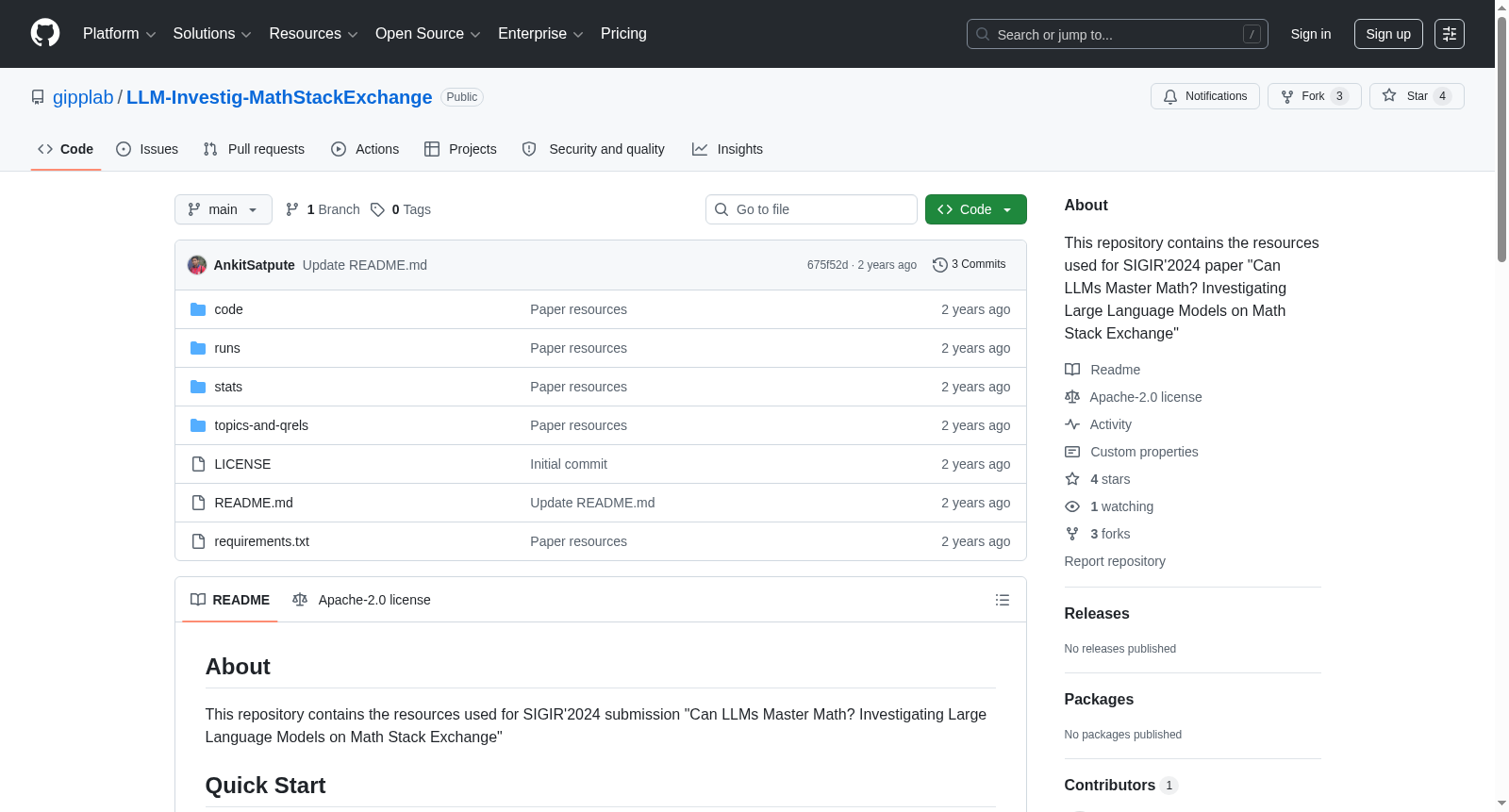Open the Platform menu
1509x812 pixels.
pos(119,34)
